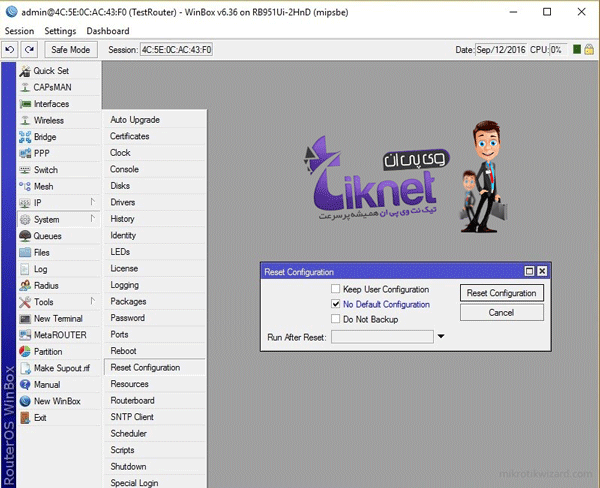
Task: Select the Wireless icon in sidebar
Action: [25, 121]
